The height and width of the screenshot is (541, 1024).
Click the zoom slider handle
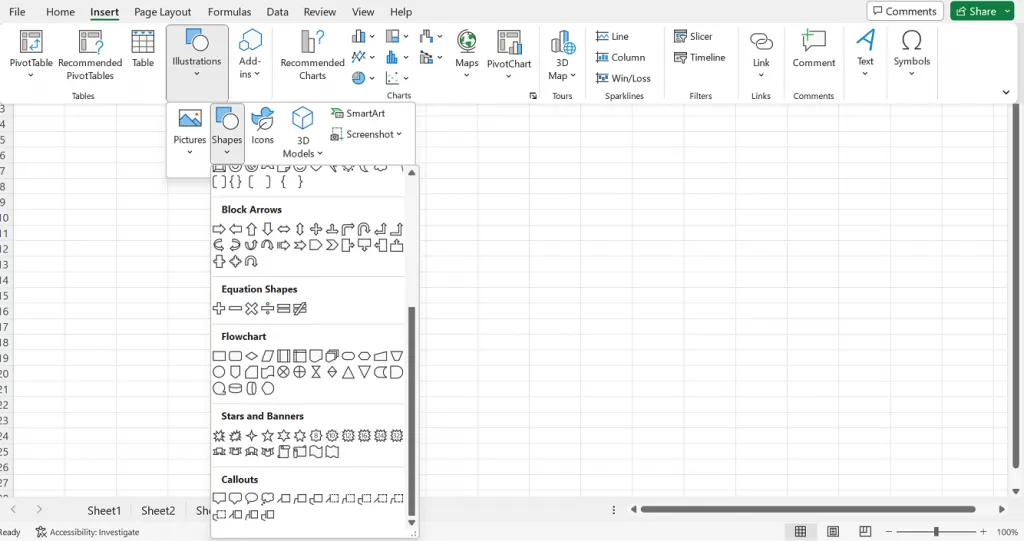936,531
